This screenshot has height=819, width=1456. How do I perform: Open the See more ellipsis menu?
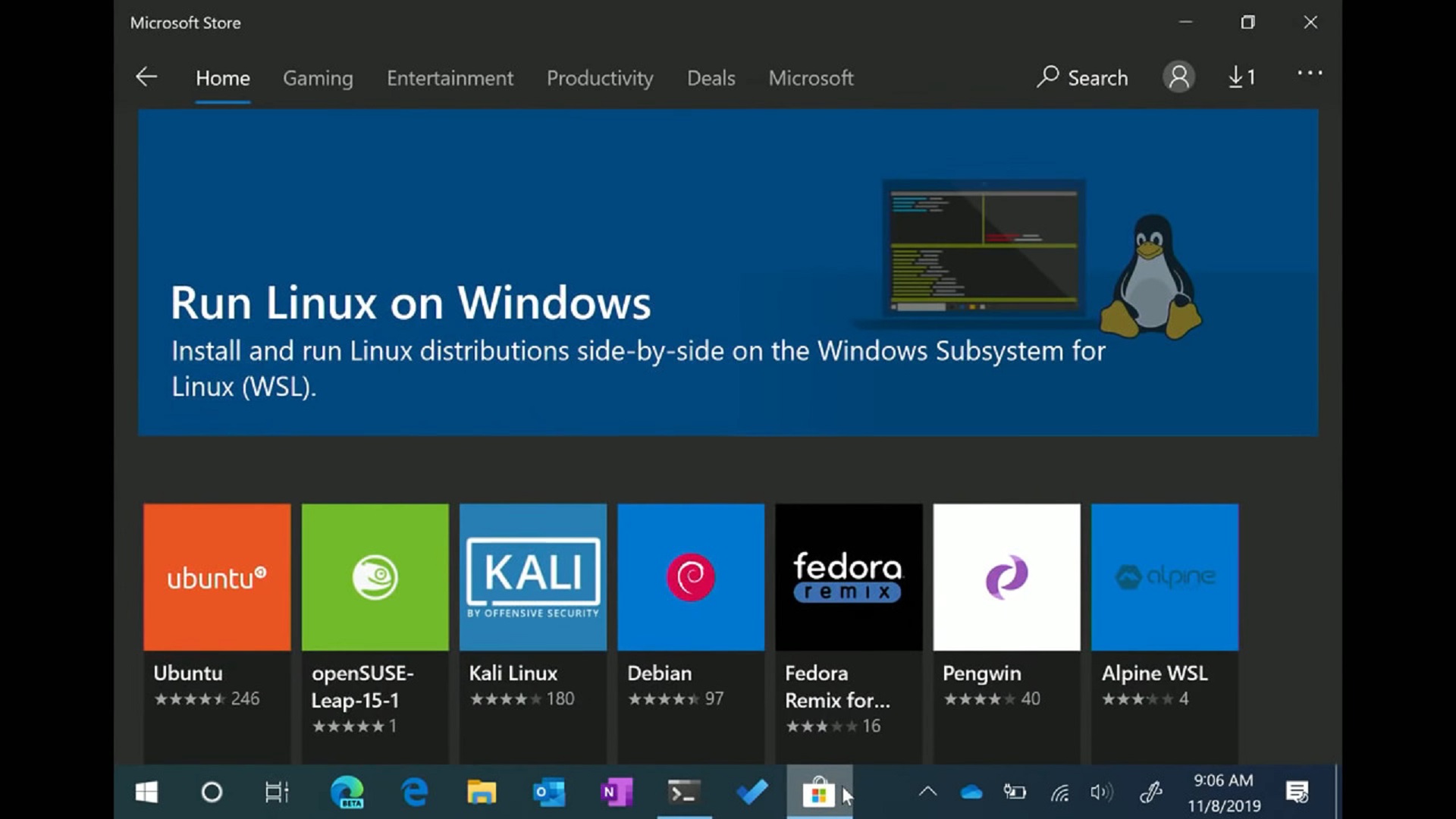click(x=1310, y=74)
